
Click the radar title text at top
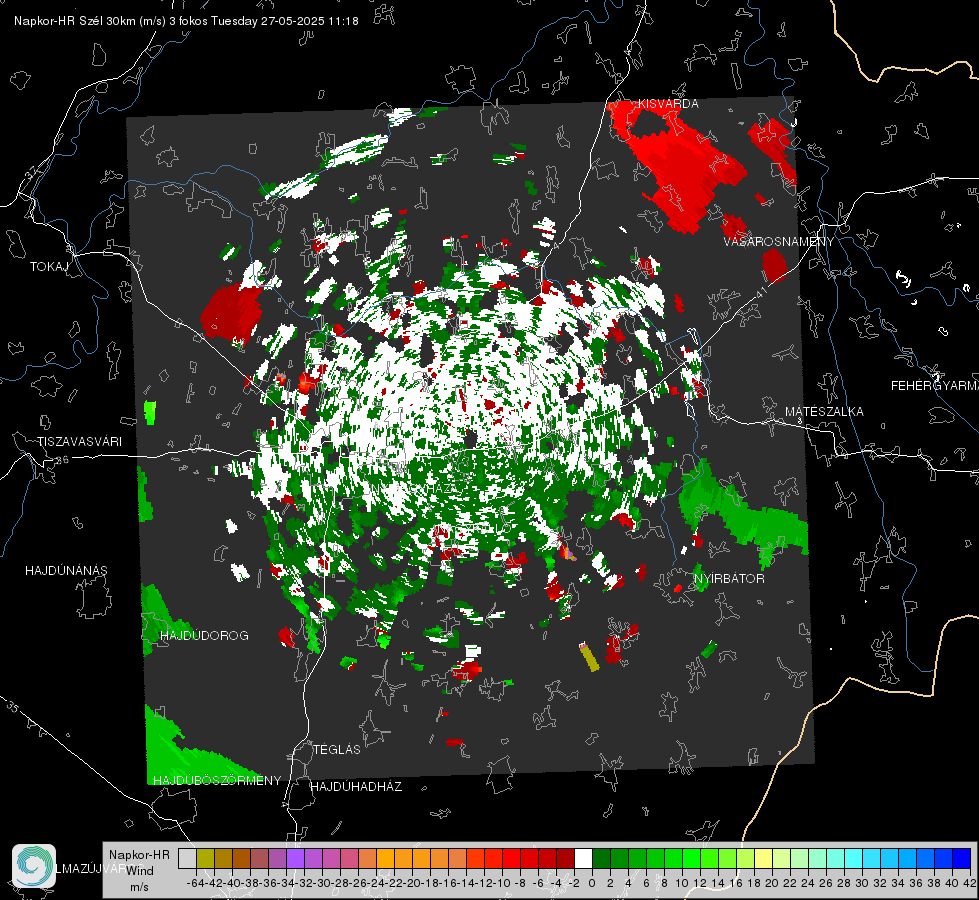click(186, 21)
